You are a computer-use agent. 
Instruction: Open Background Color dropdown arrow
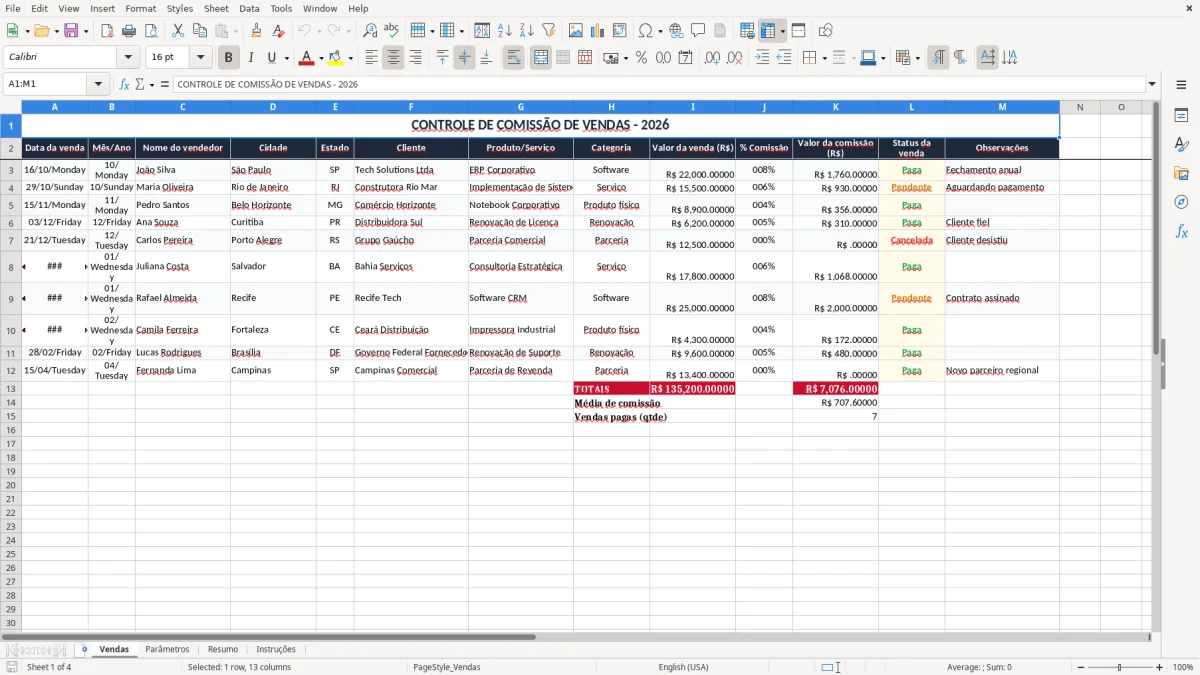(x=350, y=58)
